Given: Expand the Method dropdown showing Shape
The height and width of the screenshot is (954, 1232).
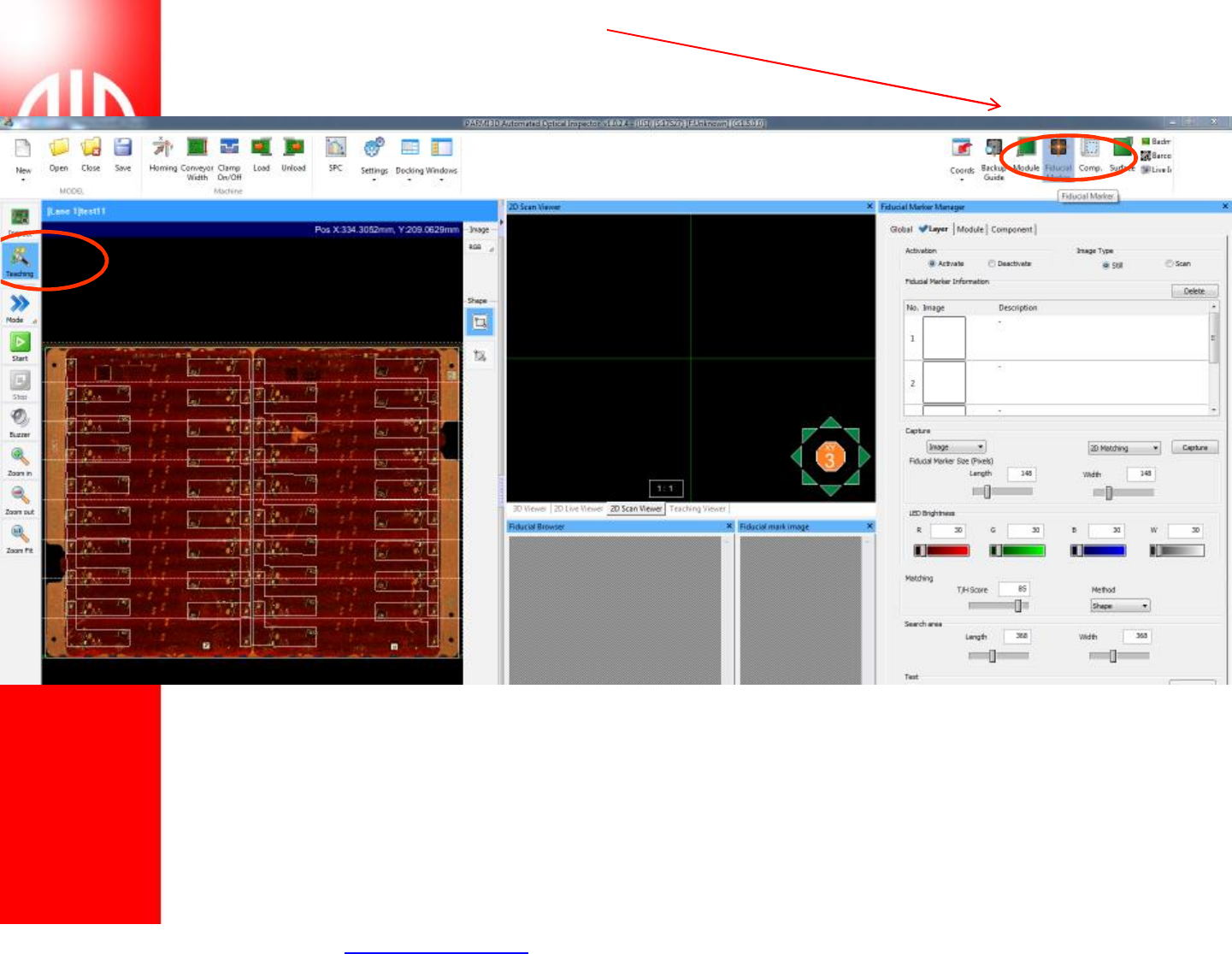Looking at the screenshot, I should (x=1120, y=606).
